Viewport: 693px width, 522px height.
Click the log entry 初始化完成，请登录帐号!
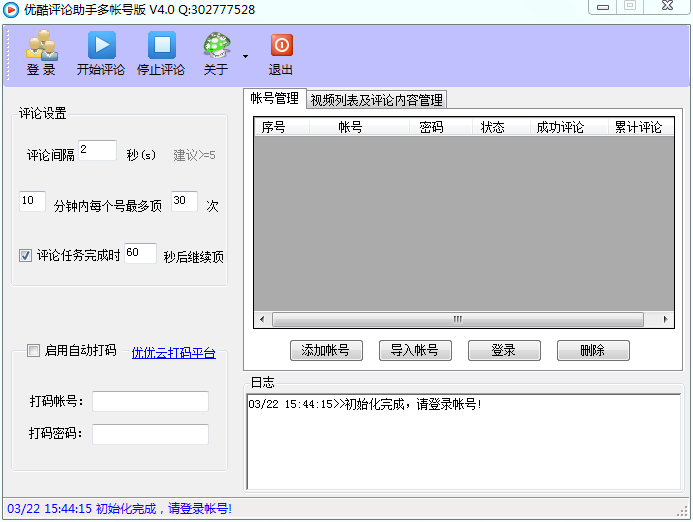tap(365, 404)
